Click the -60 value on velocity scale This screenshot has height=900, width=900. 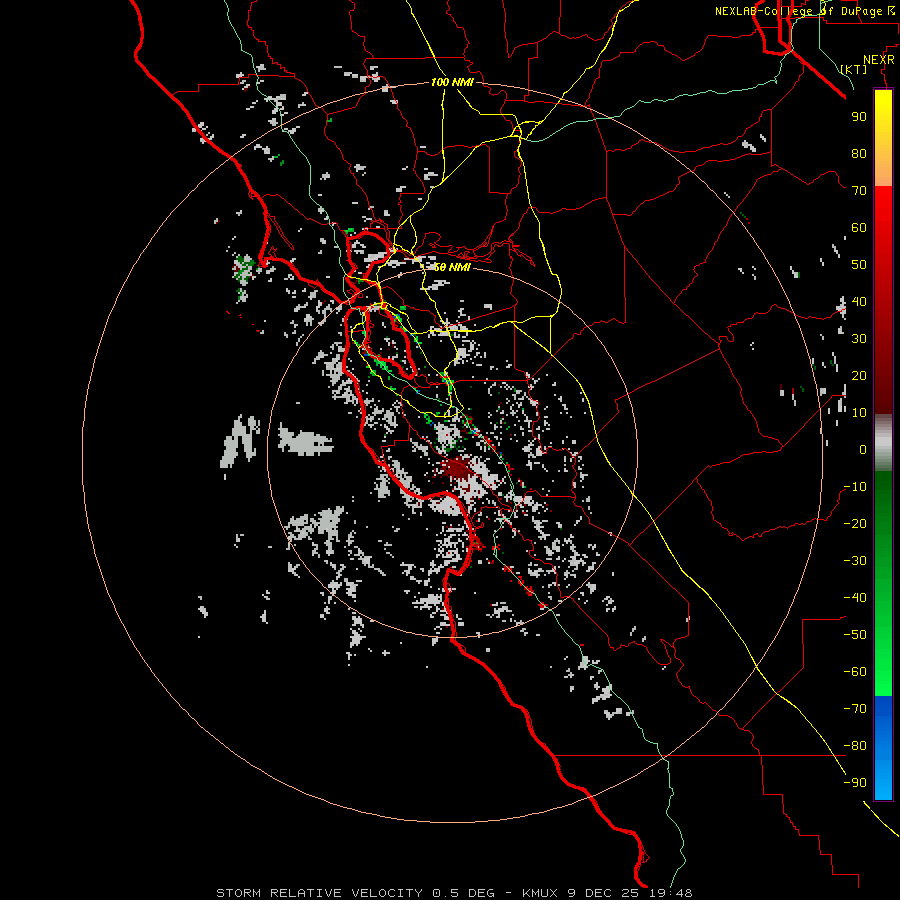[x=855, y=672]
